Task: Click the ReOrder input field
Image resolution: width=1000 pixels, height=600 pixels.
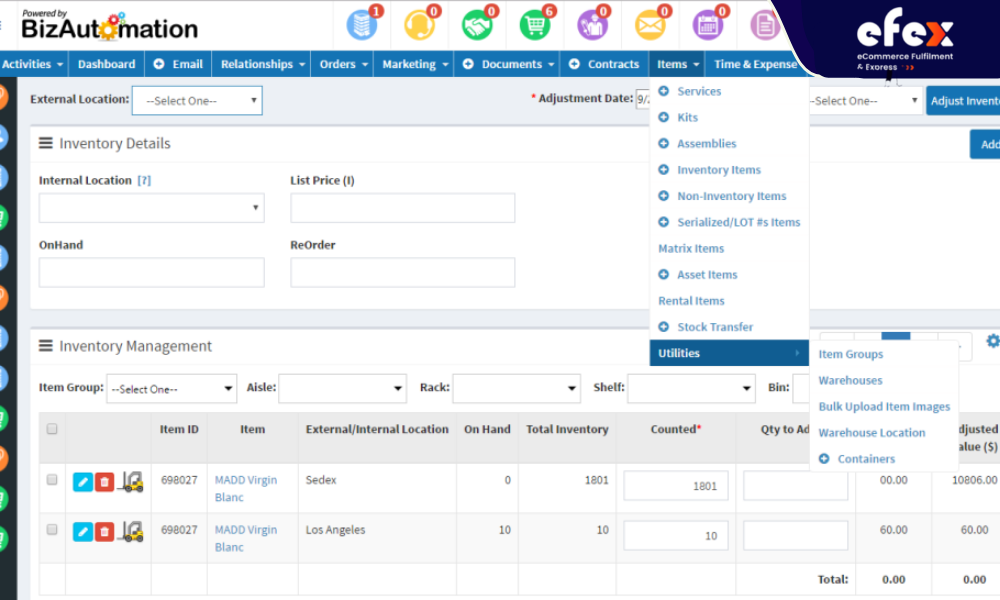Action: tap(402, 272)
